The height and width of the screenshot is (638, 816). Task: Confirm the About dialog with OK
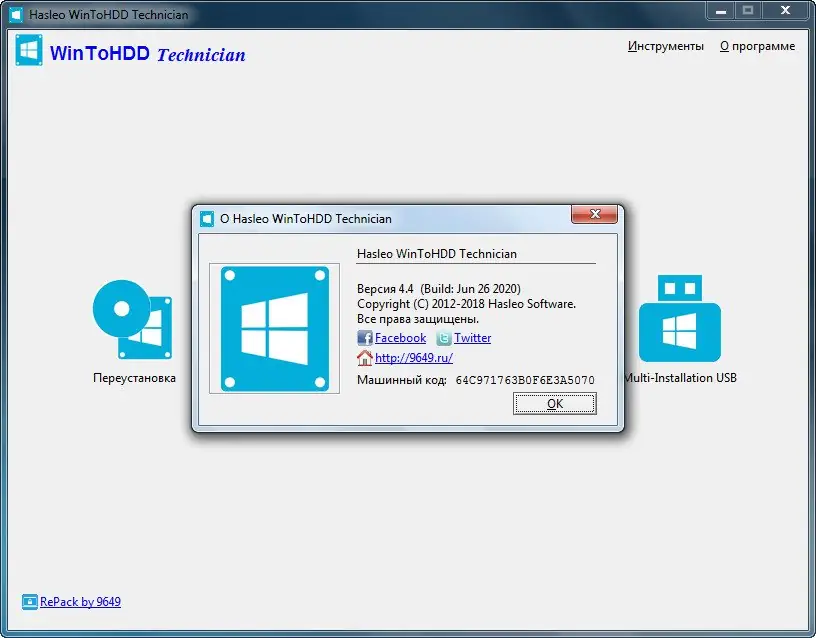click(555, 404)
